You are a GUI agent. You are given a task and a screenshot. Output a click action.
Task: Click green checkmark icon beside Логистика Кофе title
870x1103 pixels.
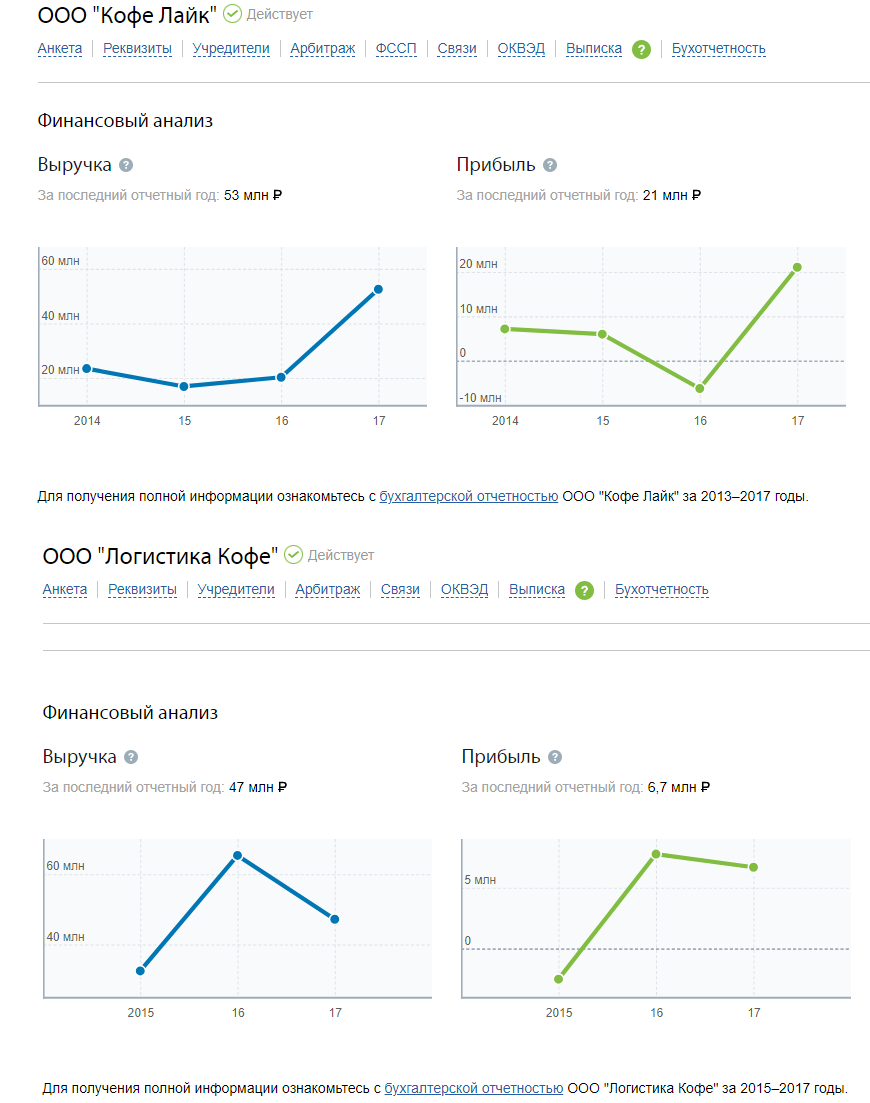(293, 554)
